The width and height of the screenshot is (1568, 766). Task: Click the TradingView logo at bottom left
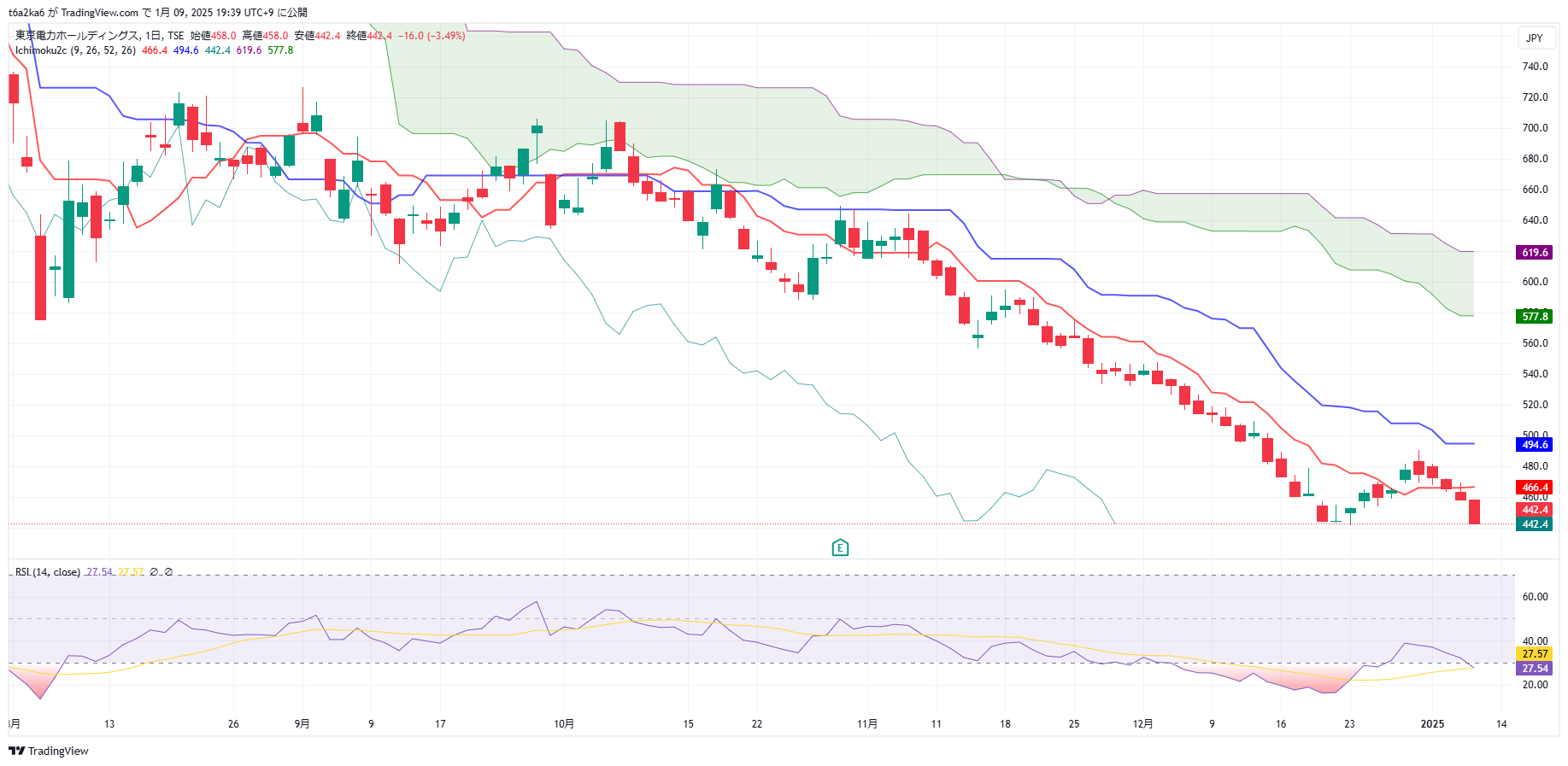49,751
